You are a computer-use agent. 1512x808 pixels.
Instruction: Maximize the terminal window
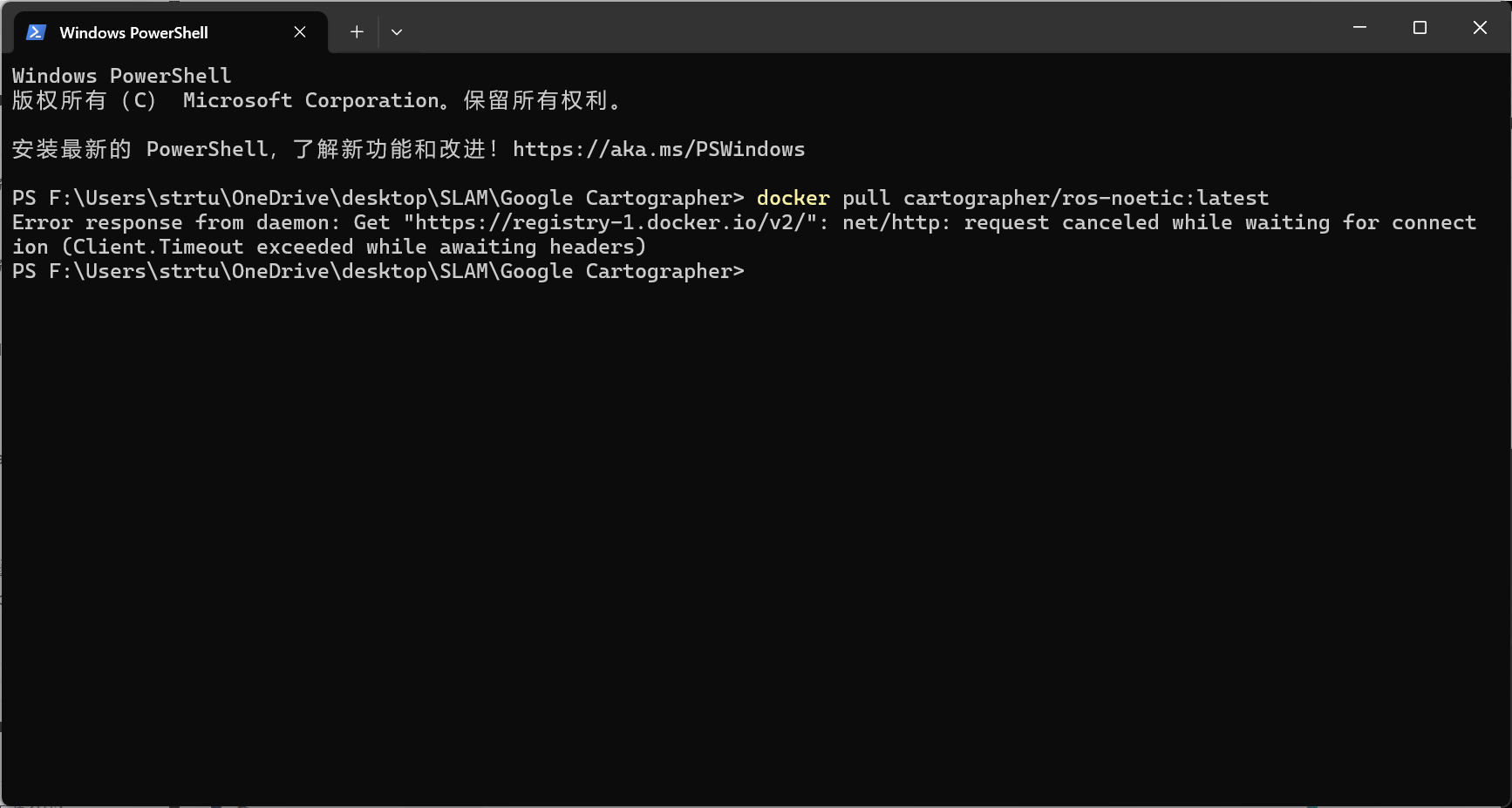tap(1420, 28)
